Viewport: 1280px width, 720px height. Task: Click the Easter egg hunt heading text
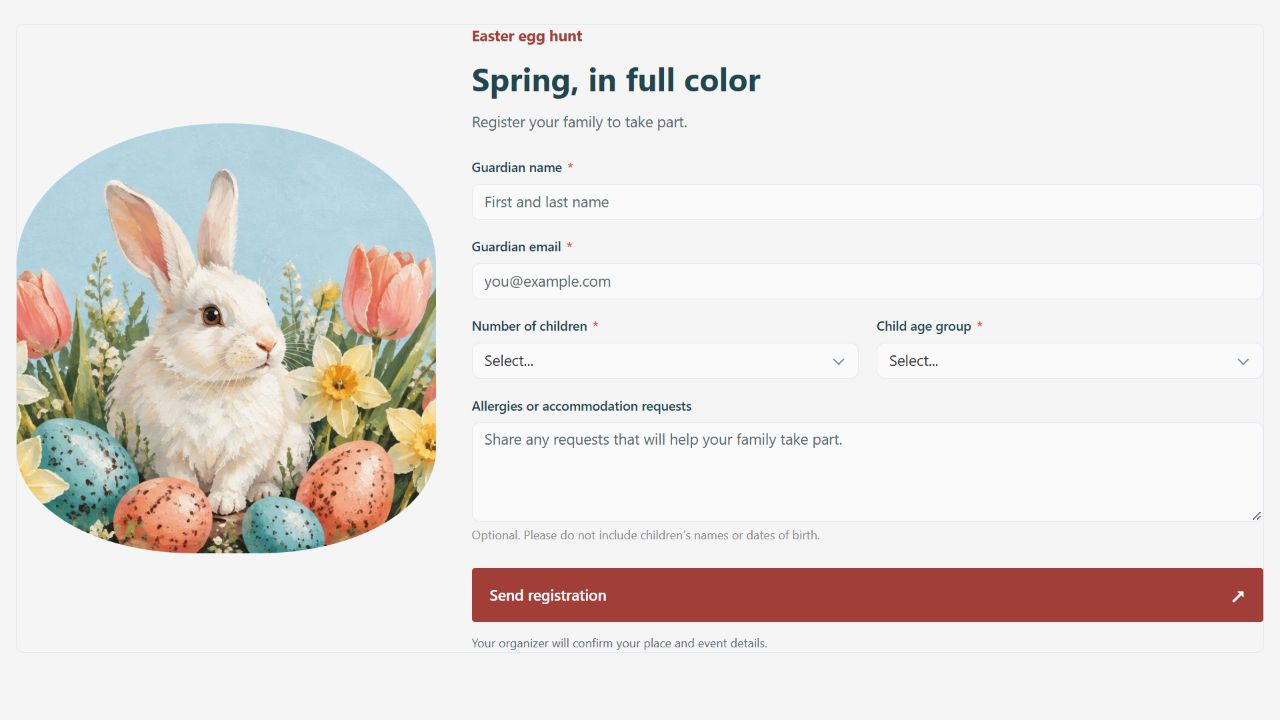pos(527,36)
